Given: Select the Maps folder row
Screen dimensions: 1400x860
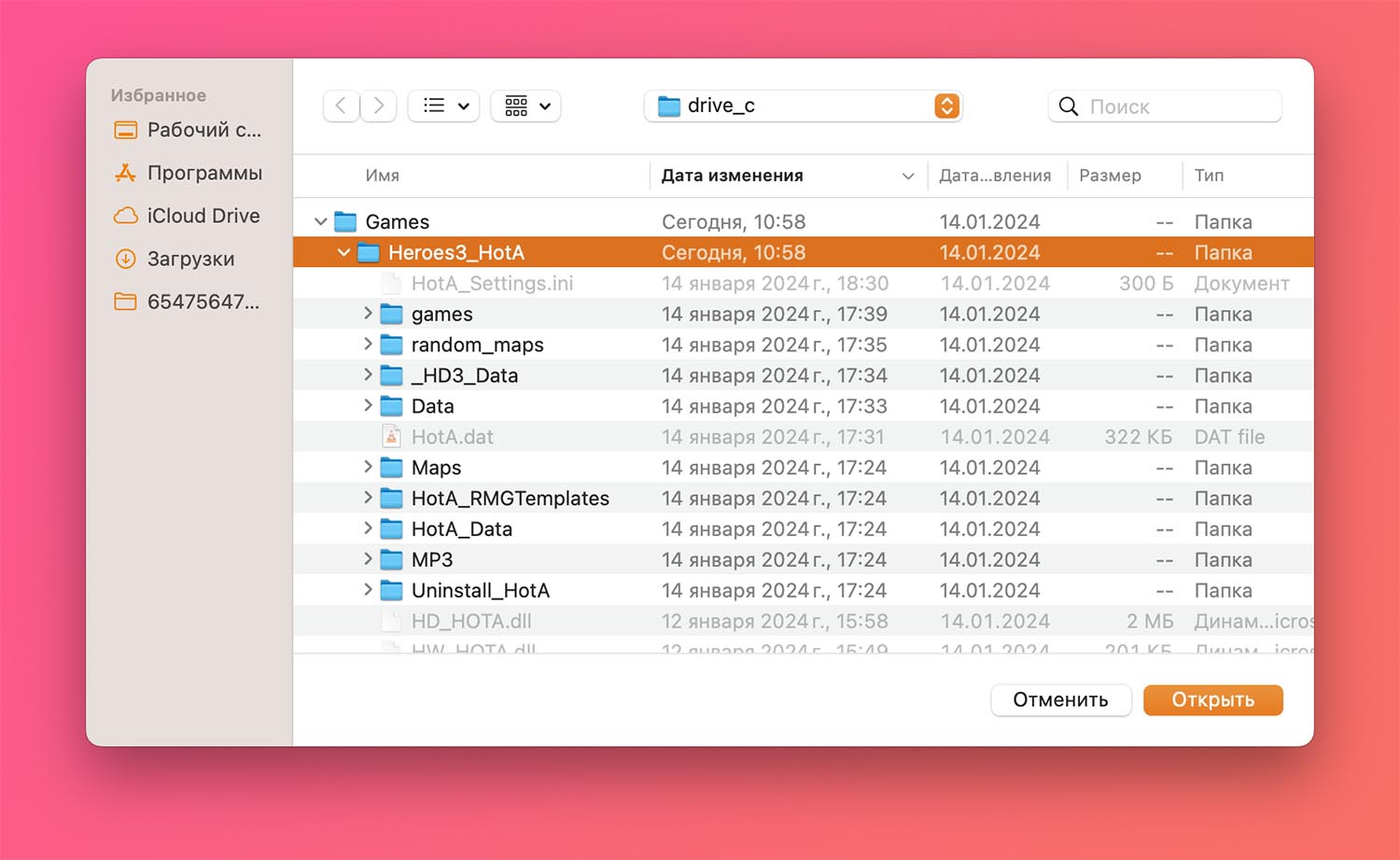Looking at the screenshot, I should [x=437, y=468].
